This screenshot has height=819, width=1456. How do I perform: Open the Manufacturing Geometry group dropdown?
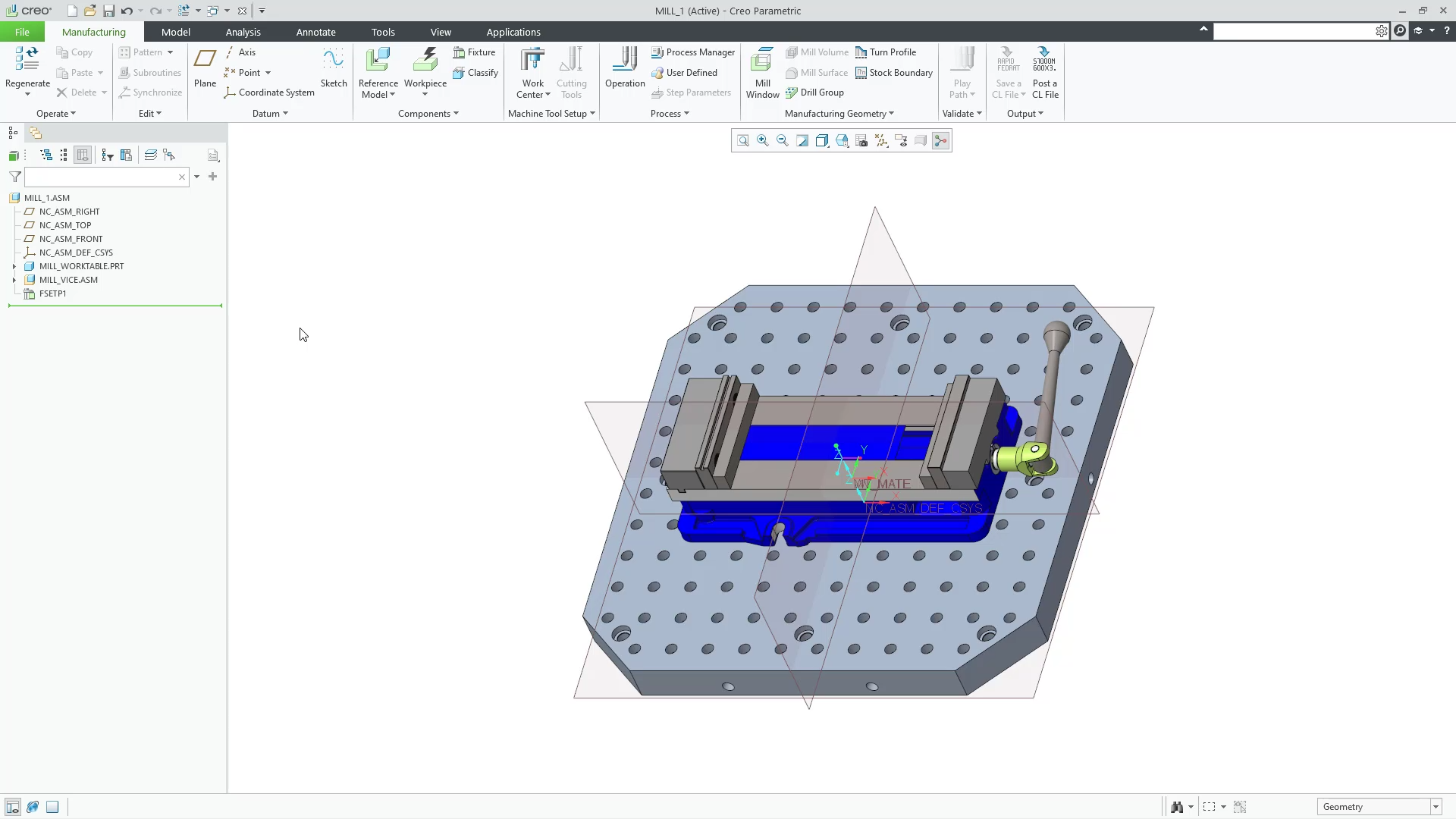pyautogui.click(x=839, y=114)
